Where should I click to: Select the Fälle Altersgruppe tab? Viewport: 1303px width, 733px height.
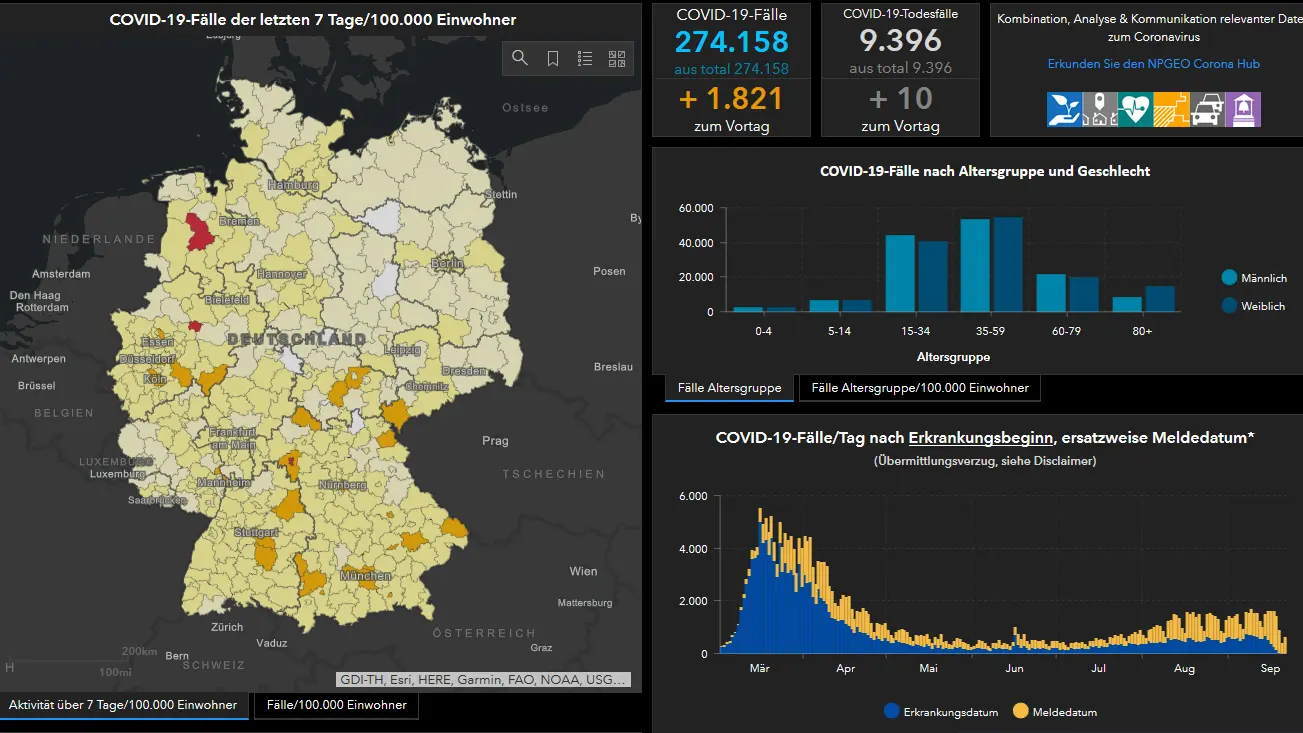[729, 388]
